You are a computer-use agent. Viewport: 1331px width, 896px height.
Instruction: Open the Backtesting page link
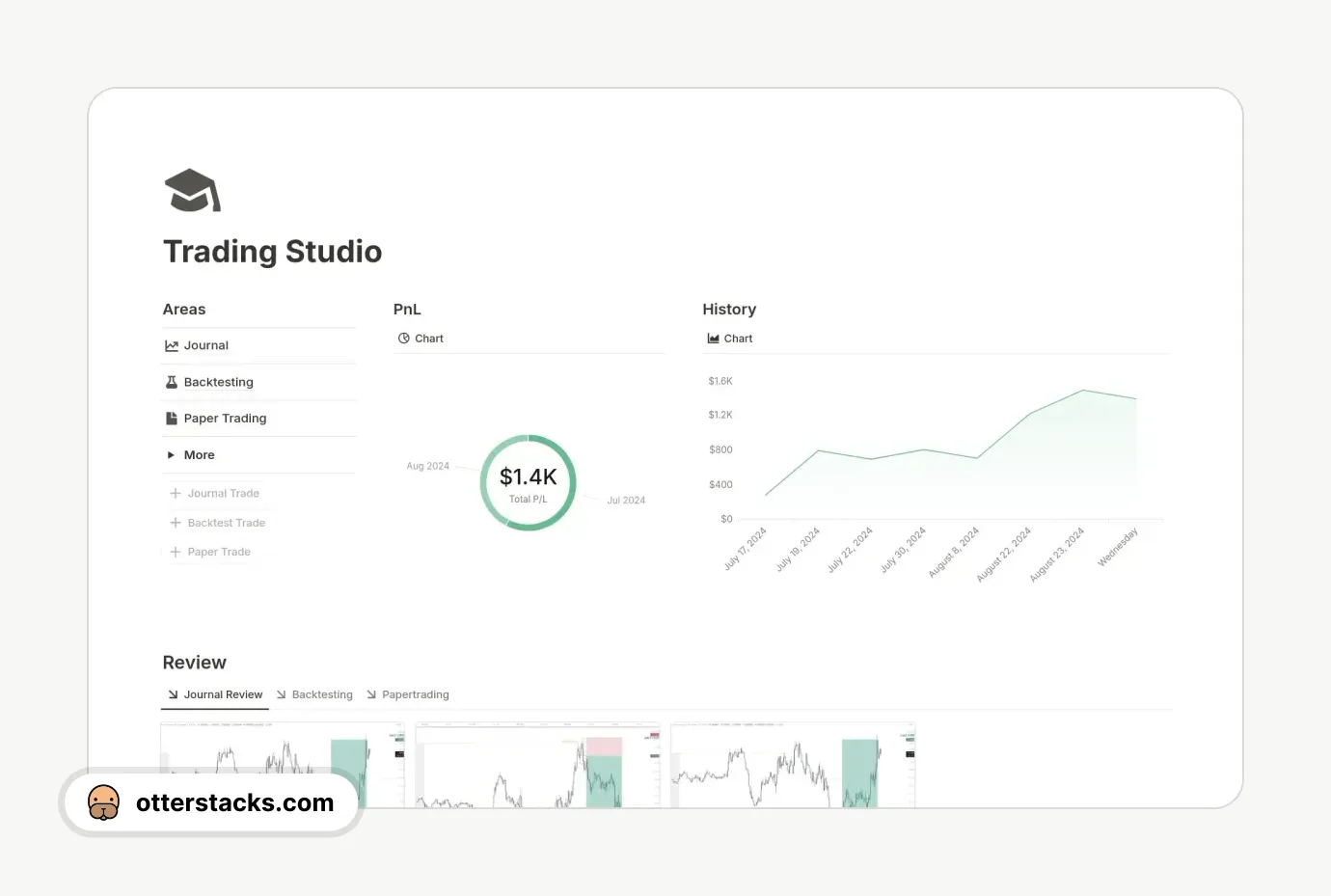(x=219, y=382)
